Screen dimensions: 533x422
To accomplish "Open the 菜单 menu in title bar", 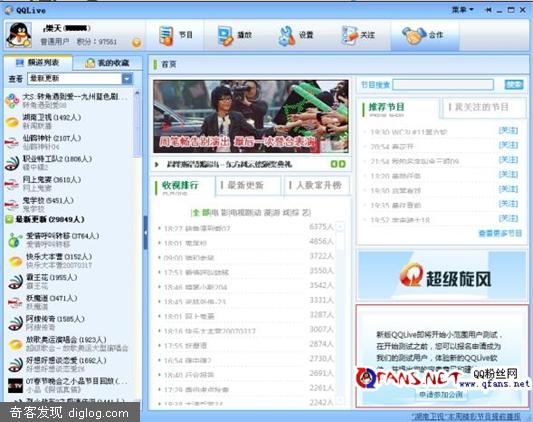I will pyautogui.click(x=462, y=10).
